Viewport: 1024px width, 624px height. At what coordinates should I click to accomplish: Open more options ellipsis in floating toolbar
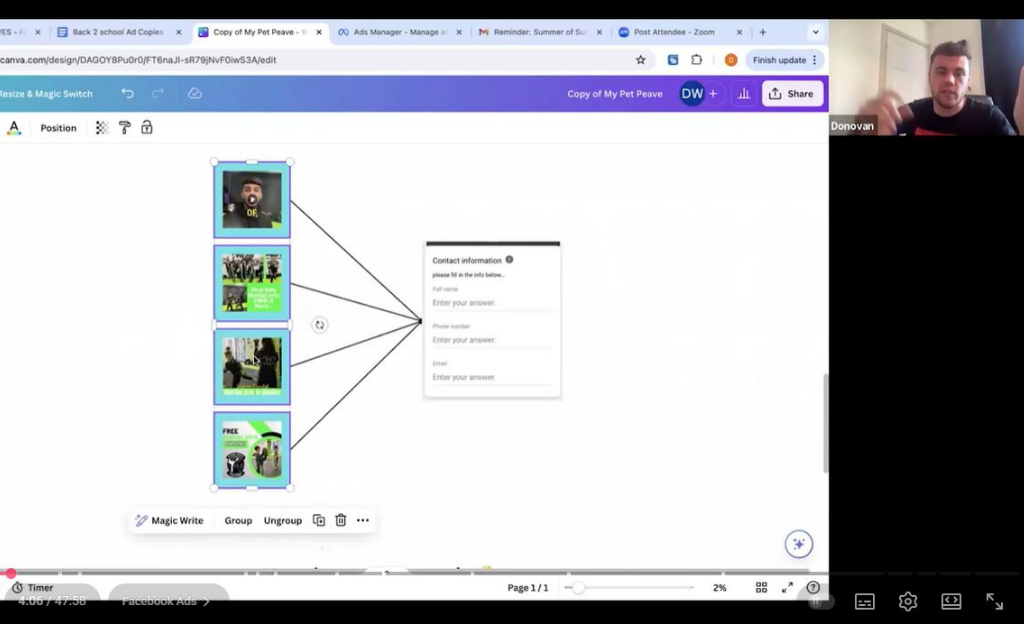coord(363,520)
